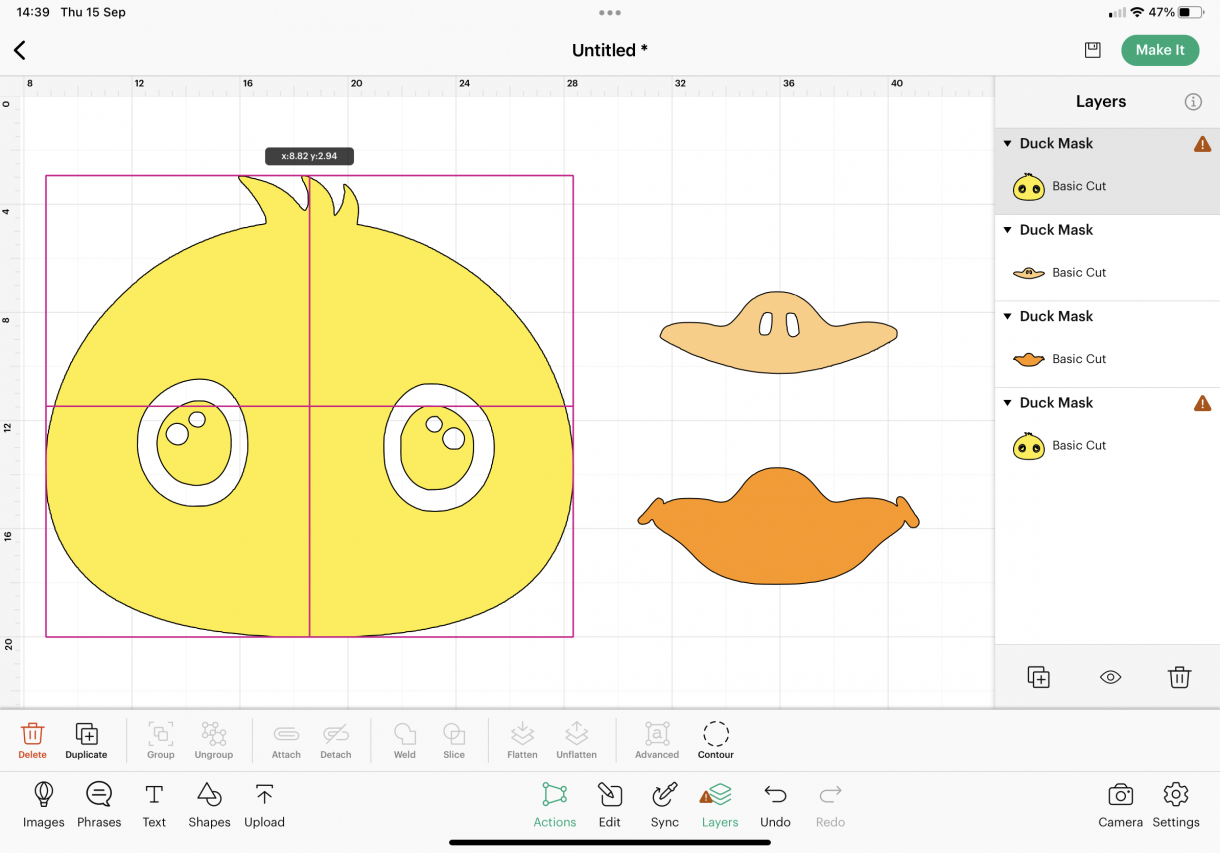The height and width of the screenshot is (853, 1220).
Task: Tap the project title Untitled
Action: tap(610, 50)
